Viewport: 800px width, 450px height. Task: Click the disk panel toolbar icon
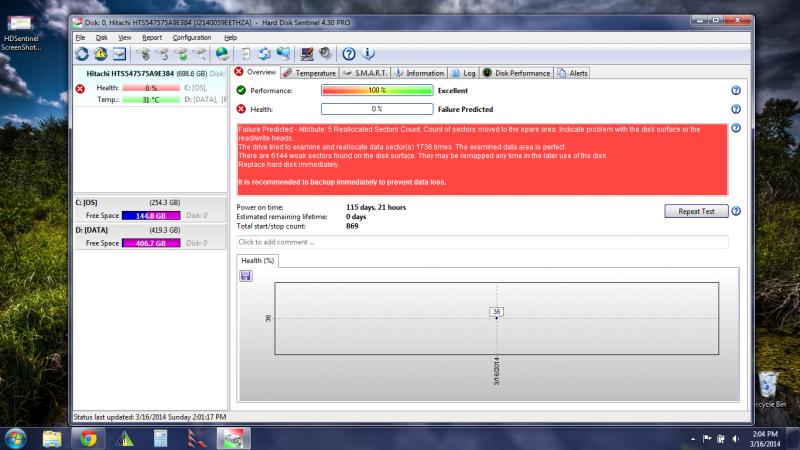(x=119, y=54)
